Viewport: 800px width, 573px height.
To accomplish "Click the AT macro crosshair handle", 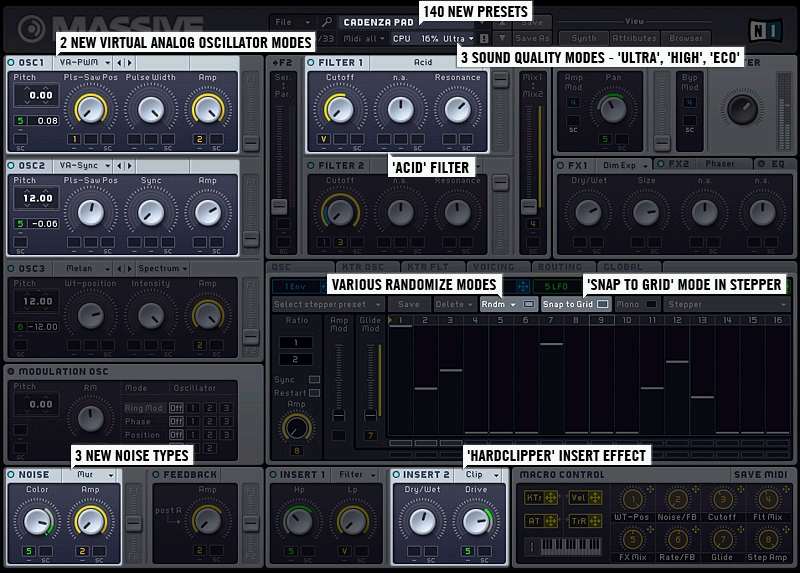I will click(551, 521).
